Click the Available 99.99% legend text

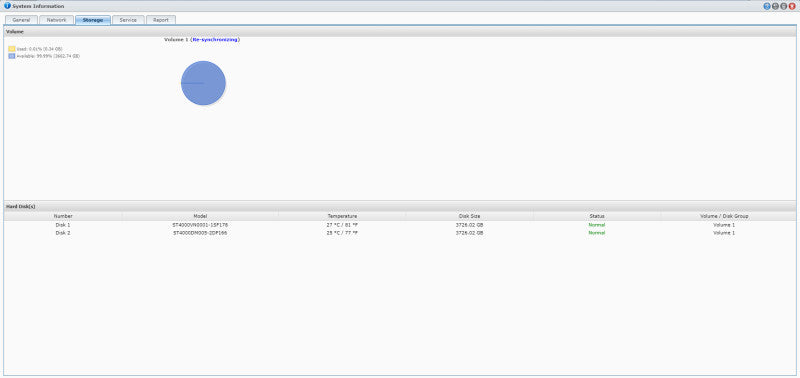[48, 56]
